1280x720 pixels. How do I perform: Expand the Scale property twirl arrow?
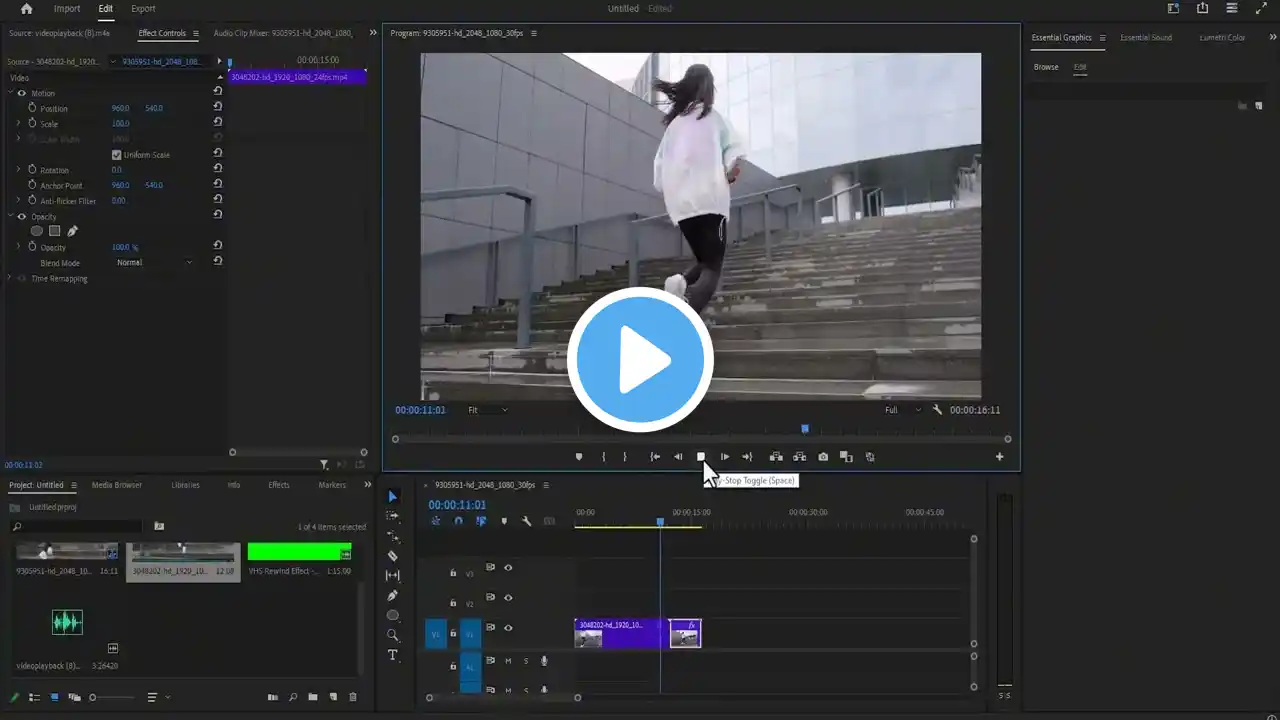tap(18, 124)
